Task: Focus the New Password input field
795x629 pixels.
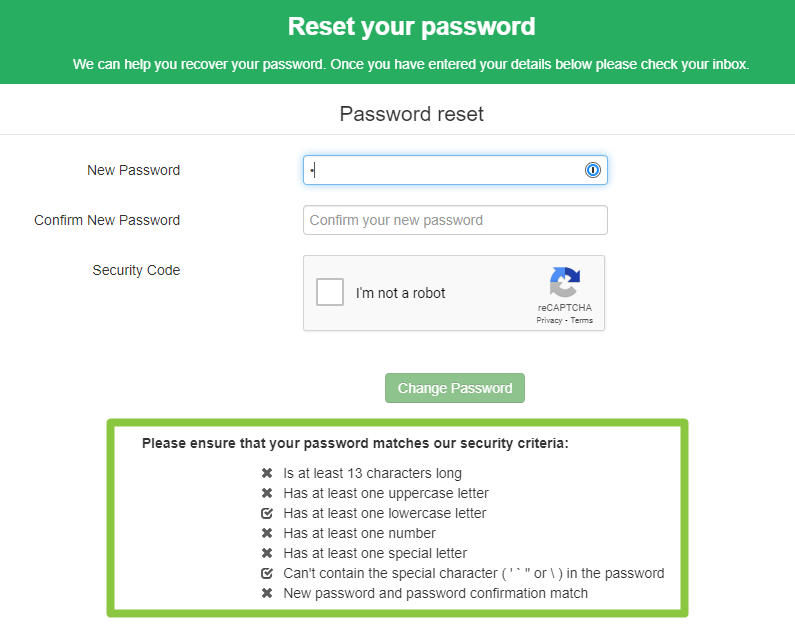Action: click(x=455, y=170)
